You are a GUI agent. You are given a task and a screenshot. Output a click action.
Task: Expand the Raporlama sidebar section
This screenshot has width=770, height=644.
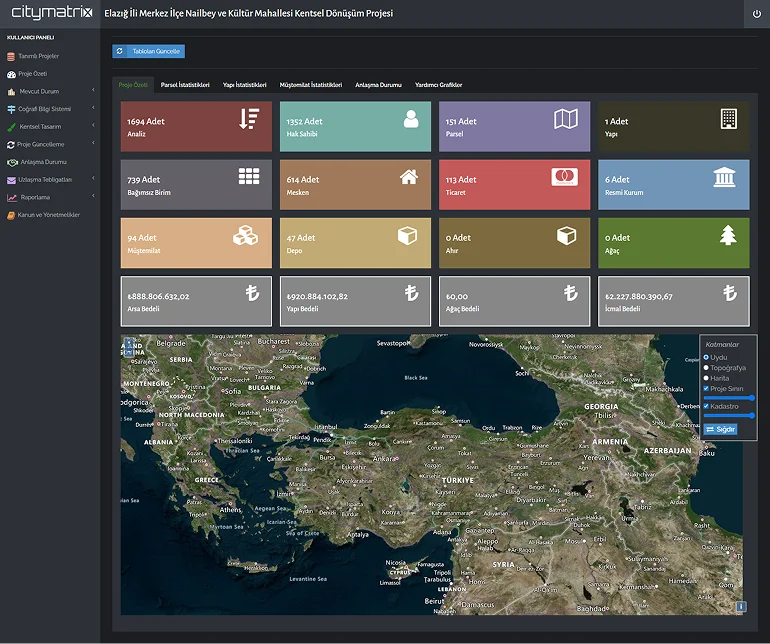click(x=35, y=197)
